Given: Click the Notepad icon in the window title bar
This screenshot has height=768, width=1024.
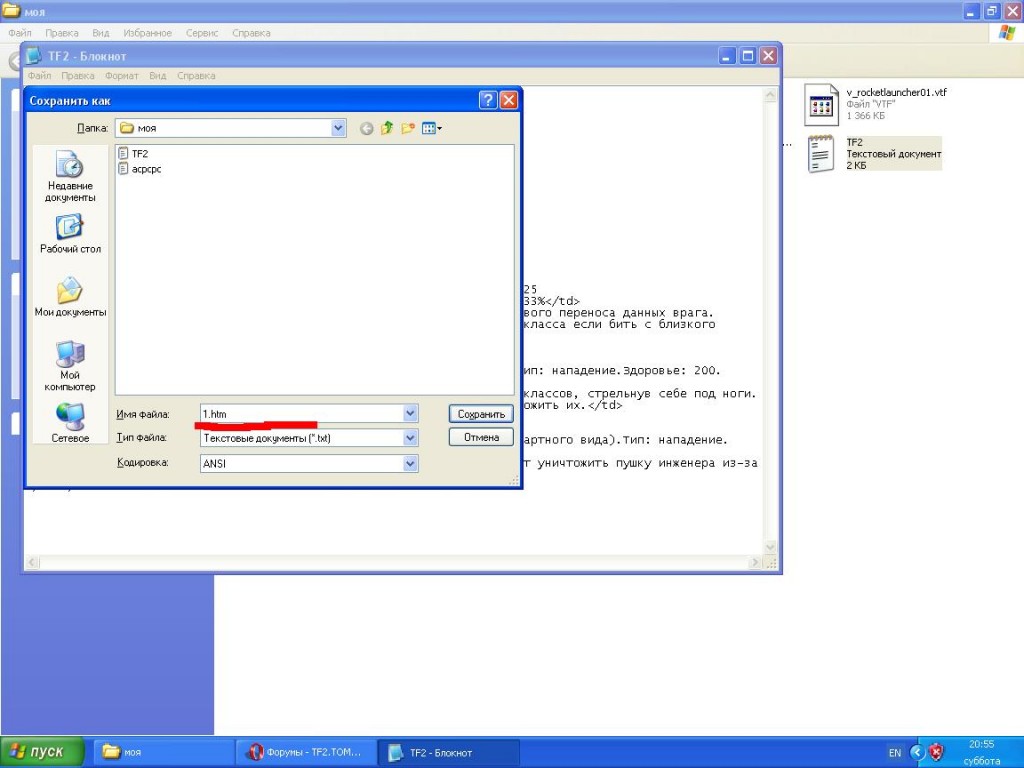Looking at the screenshot, I should (34, 56).
